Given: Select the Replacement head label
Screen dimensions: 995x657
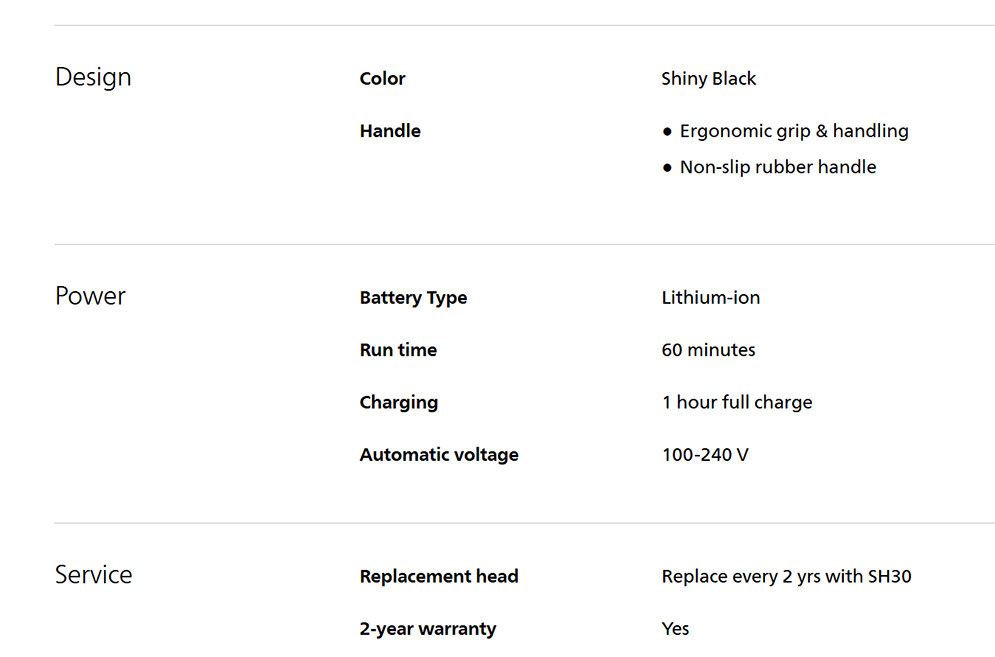Looking at the screenshot, I should pyautogui.click(x=438, y=577).
